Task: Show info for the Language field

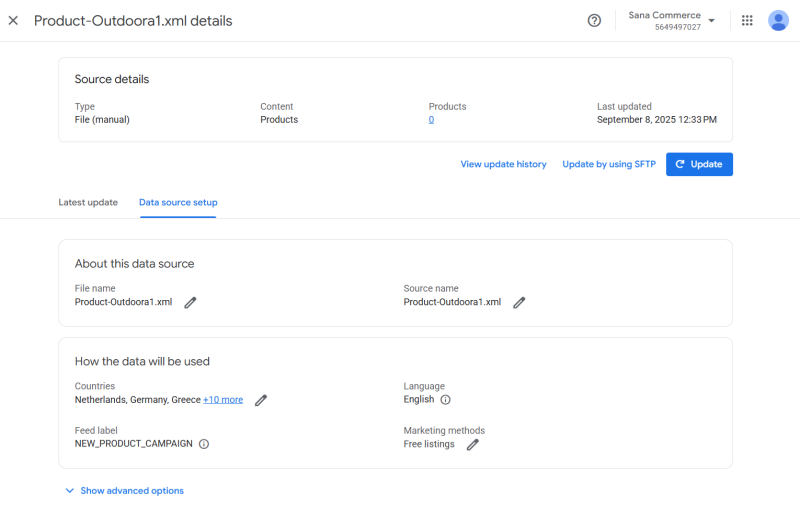Action: (x=445, y=400)
